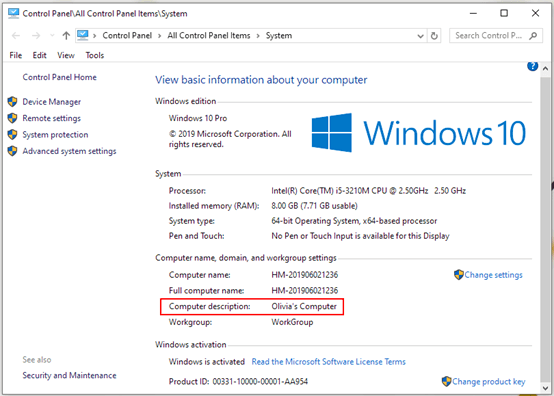Viewport: 554px width, 396px height.
Task: Click the 8.00 GB RAM value
Action: click(x=314, y=206)
